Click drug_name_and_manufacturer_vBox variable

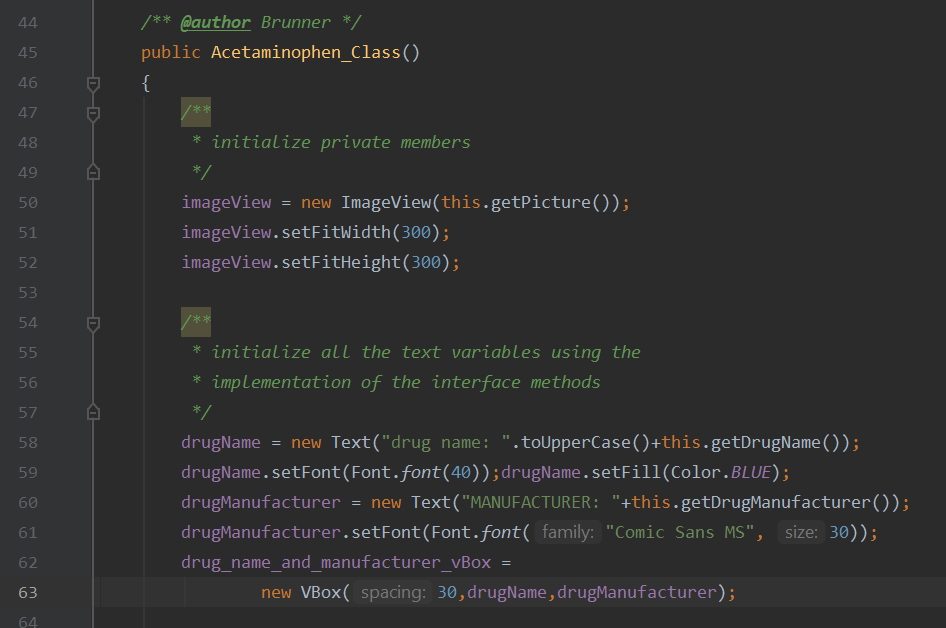click(x=336, y=563)
